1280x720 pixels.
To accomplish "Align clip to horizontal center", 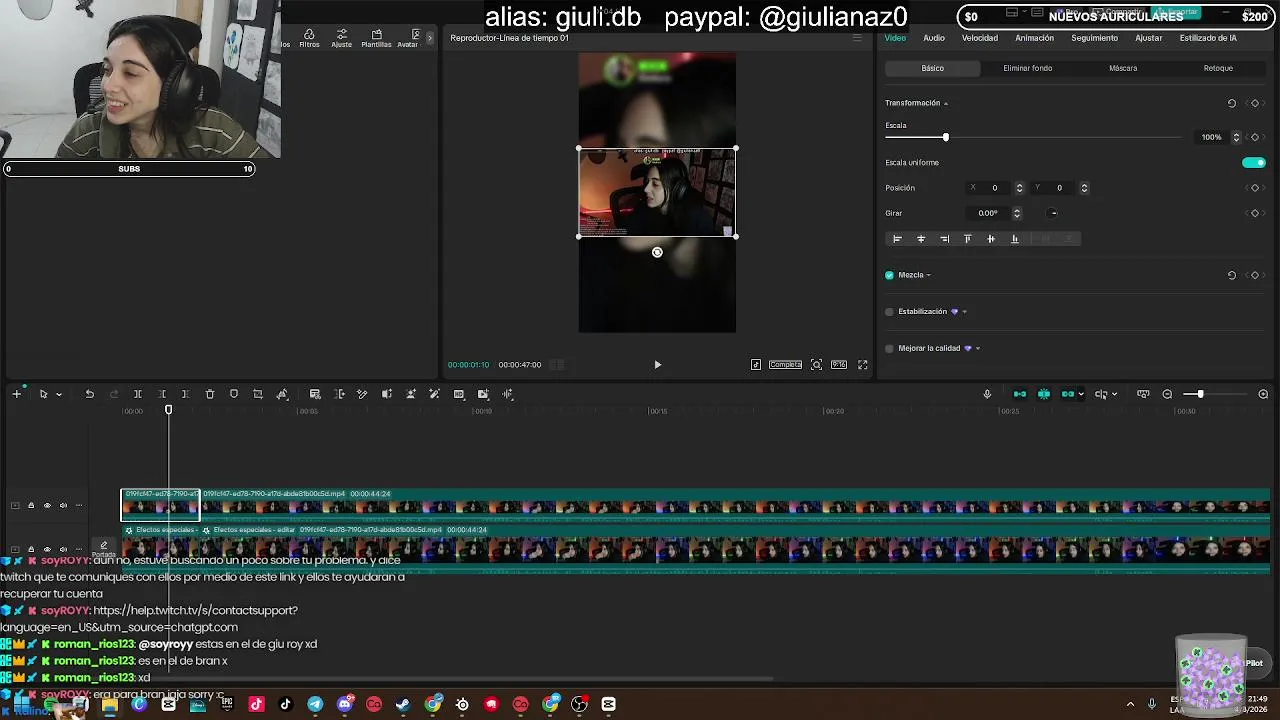I will 921,239.
